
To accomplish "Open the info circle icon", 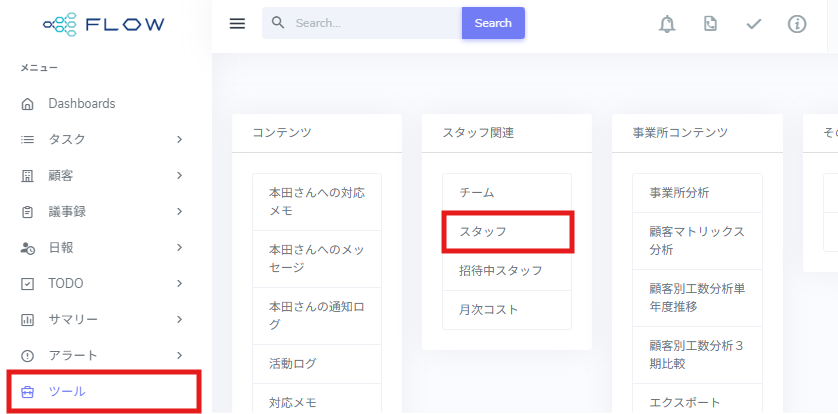I will click(797, 24).
